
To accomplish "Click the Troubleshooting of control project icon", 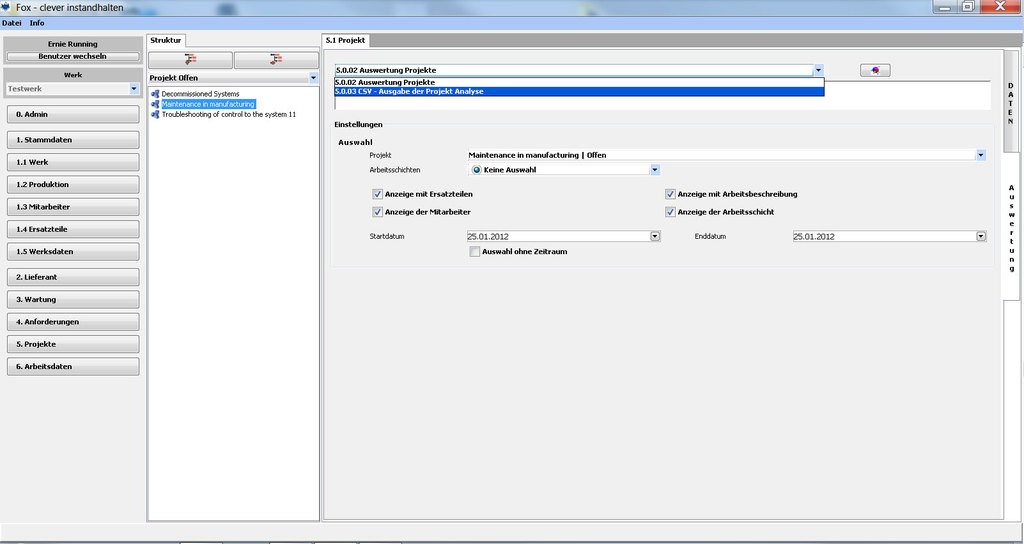I will click(x=155, y=114).
